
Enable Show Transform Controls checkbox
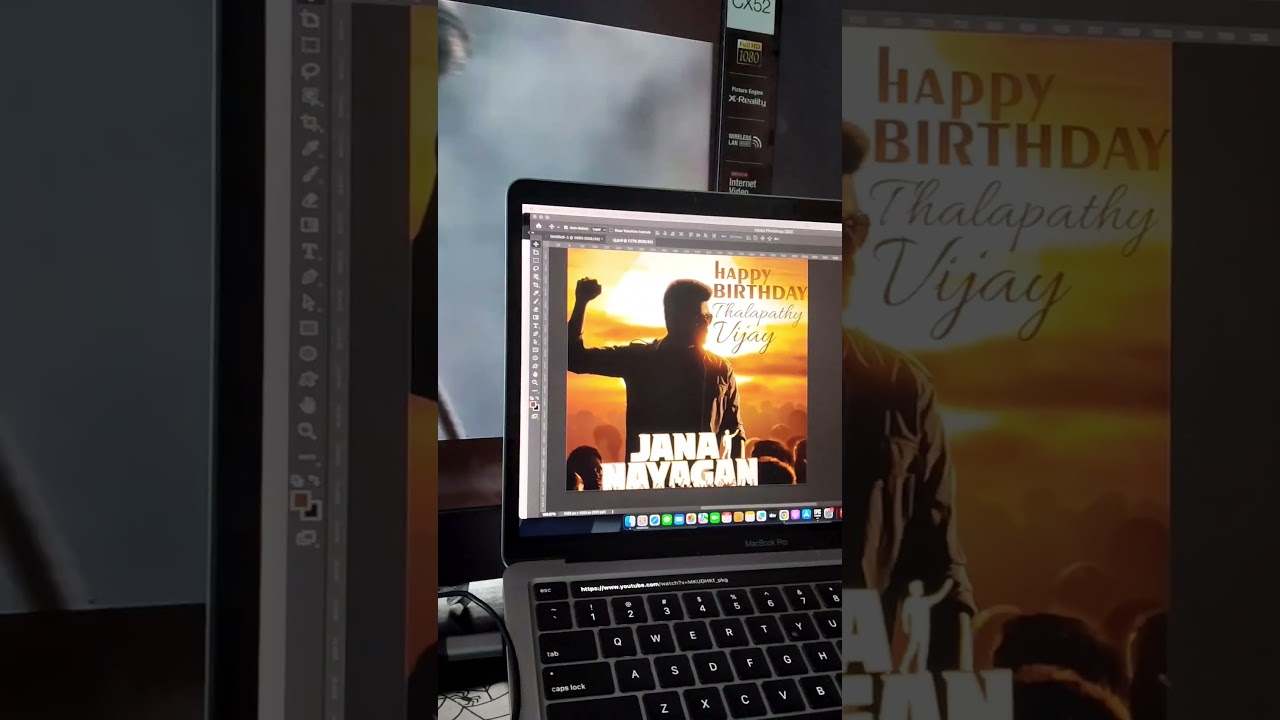tap(611, 230)
